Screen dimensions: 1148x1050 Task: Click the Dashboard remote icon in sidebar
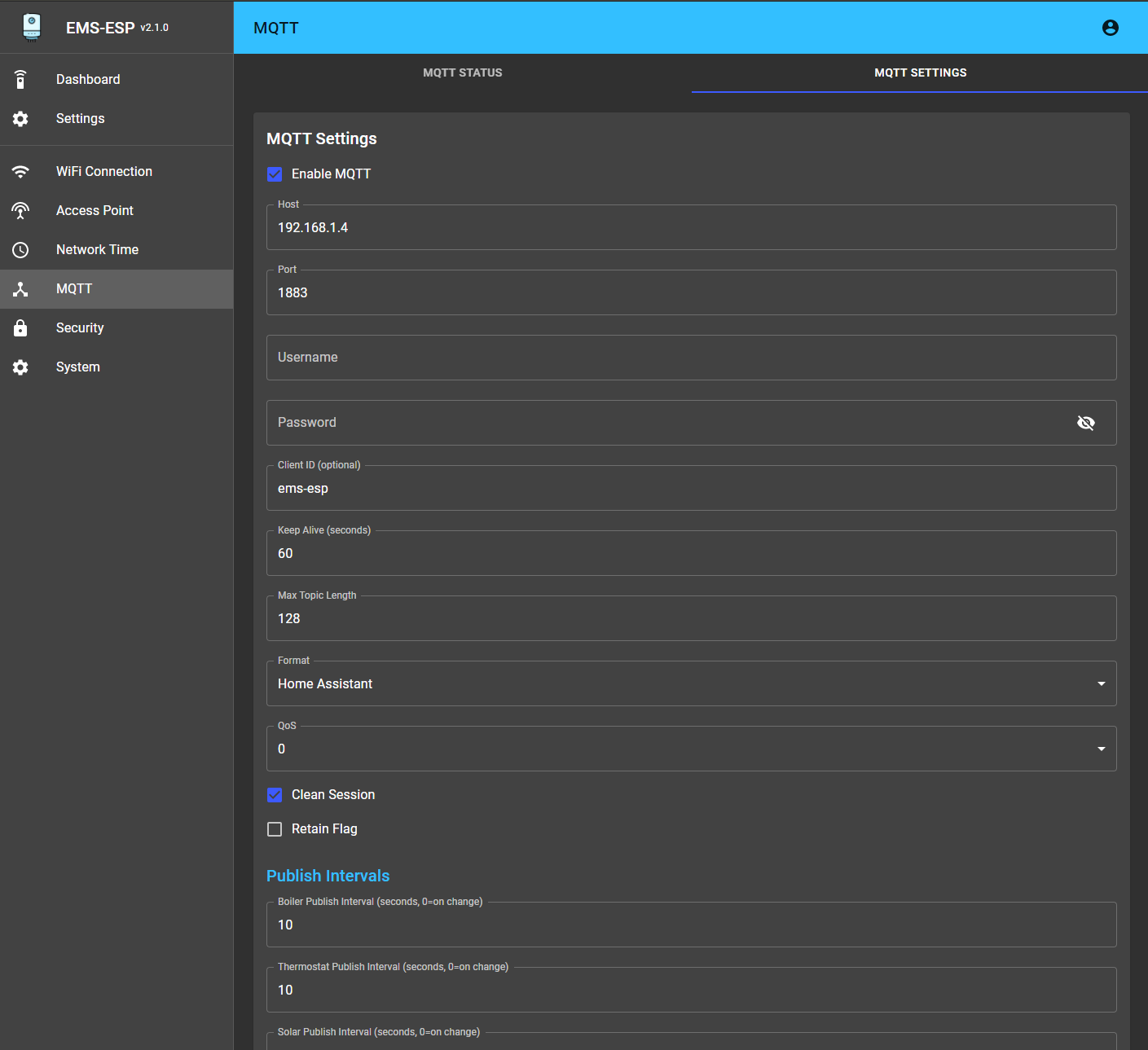click(x=21, y=80)
